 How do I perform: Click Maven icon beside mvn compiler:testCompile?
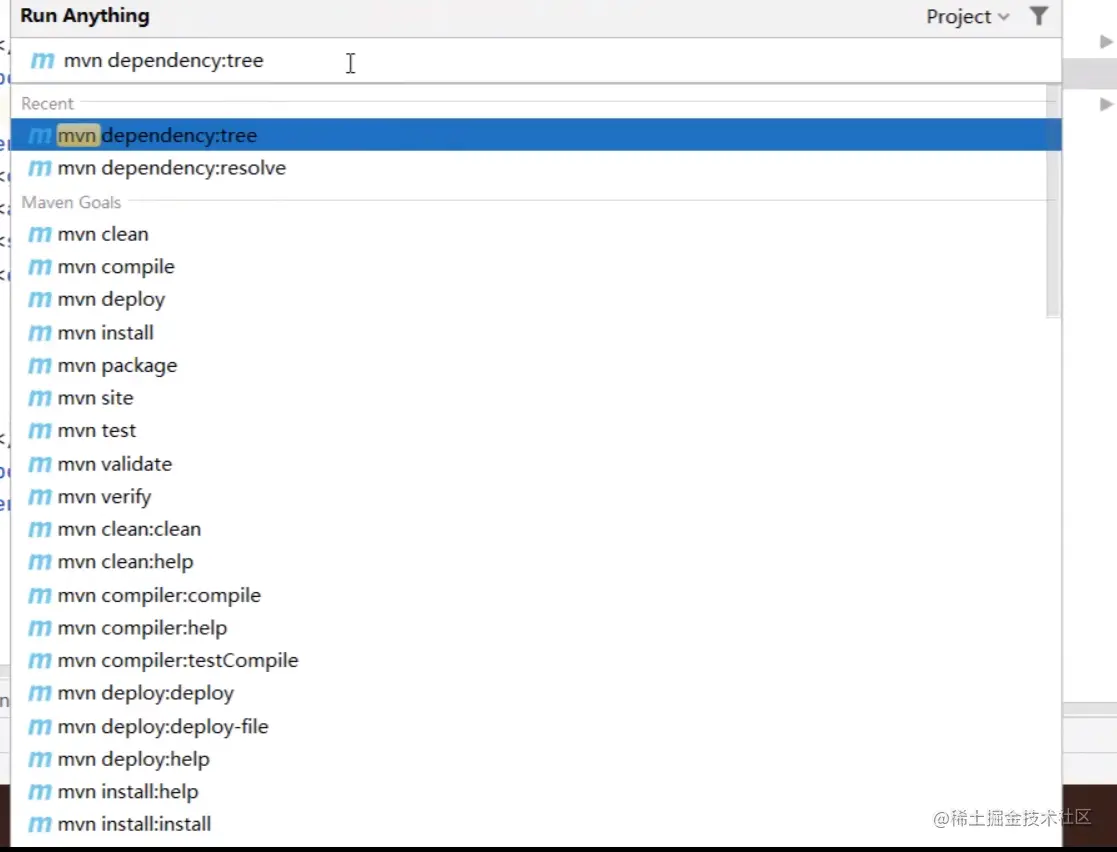[x=39, y=660]
